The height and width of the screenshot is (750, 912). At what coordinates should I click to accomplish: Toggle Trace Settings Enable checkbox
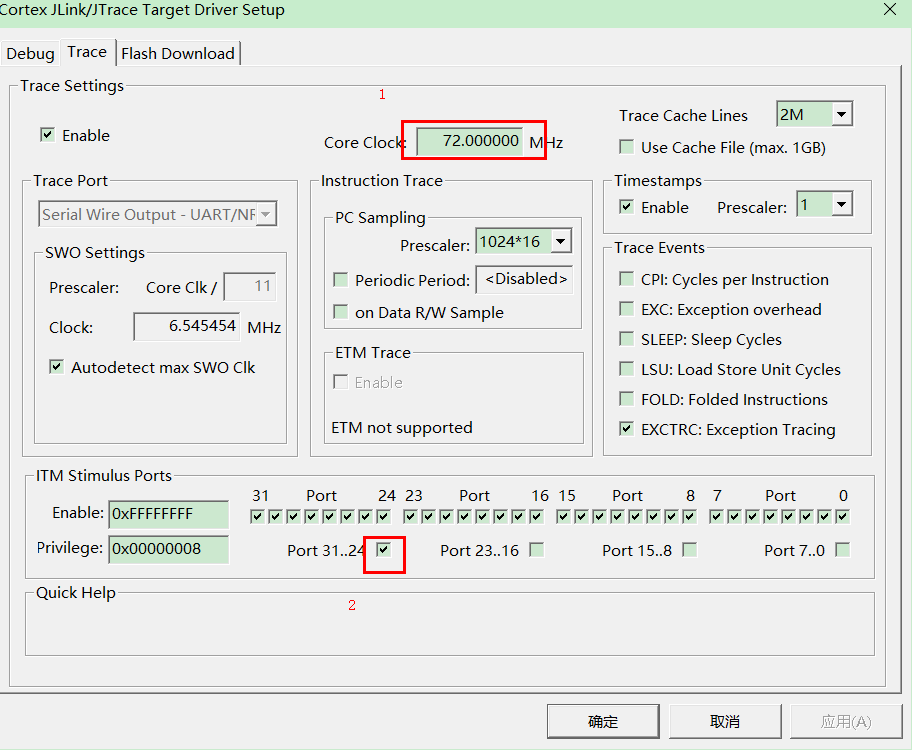[47, 135]
